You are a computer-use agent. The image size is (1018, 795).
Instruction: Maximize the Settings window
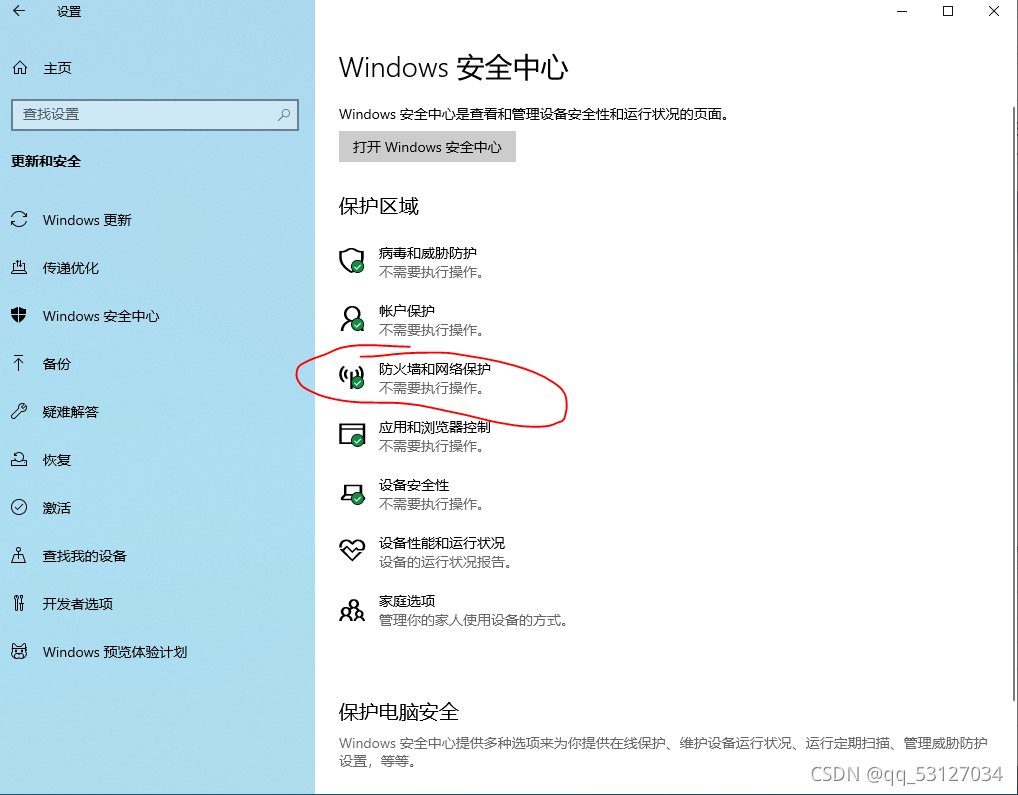click(x=948, y=11)
